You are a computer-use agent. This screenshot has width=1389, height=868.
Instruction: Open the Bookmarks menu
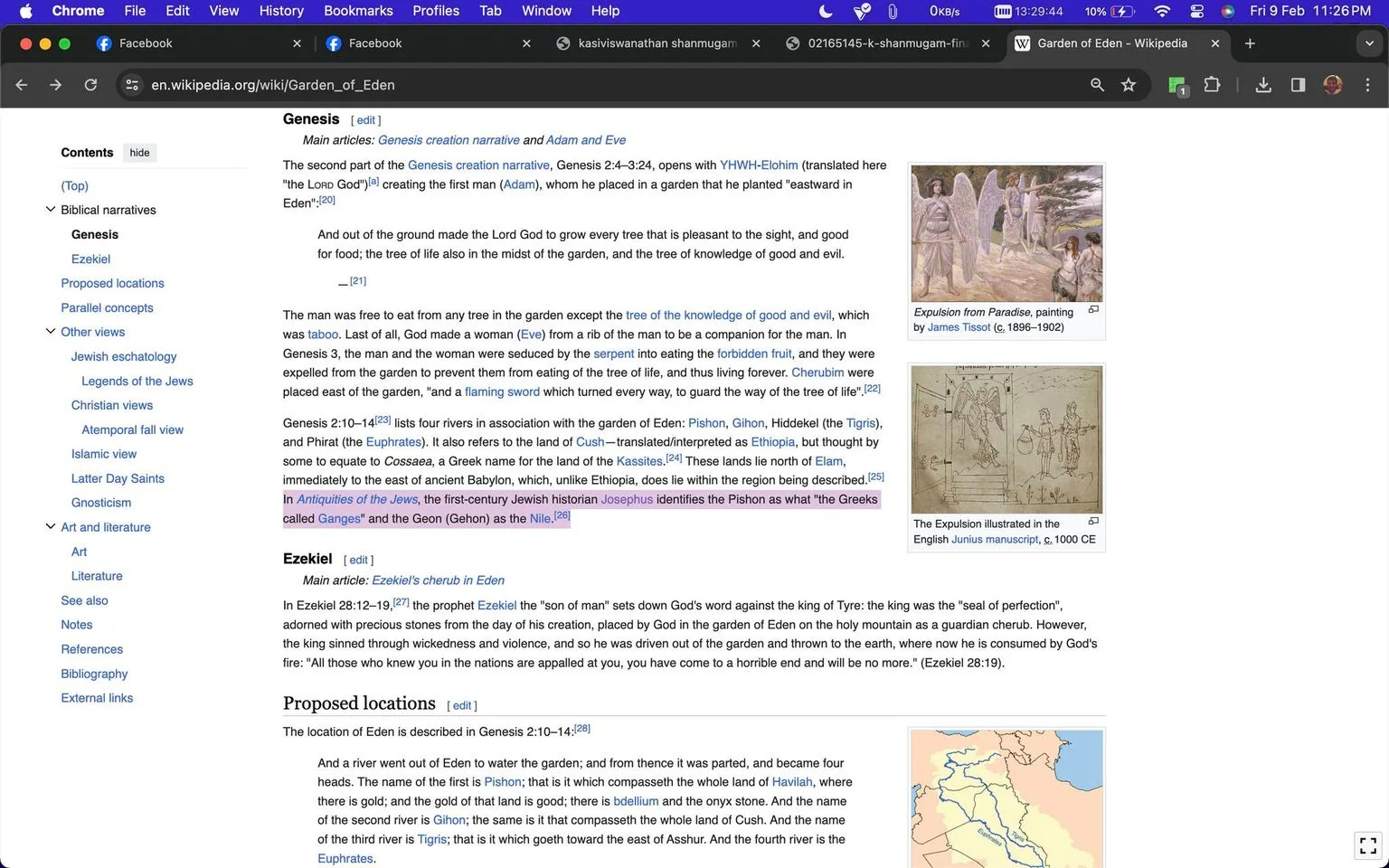click(358, 11)
